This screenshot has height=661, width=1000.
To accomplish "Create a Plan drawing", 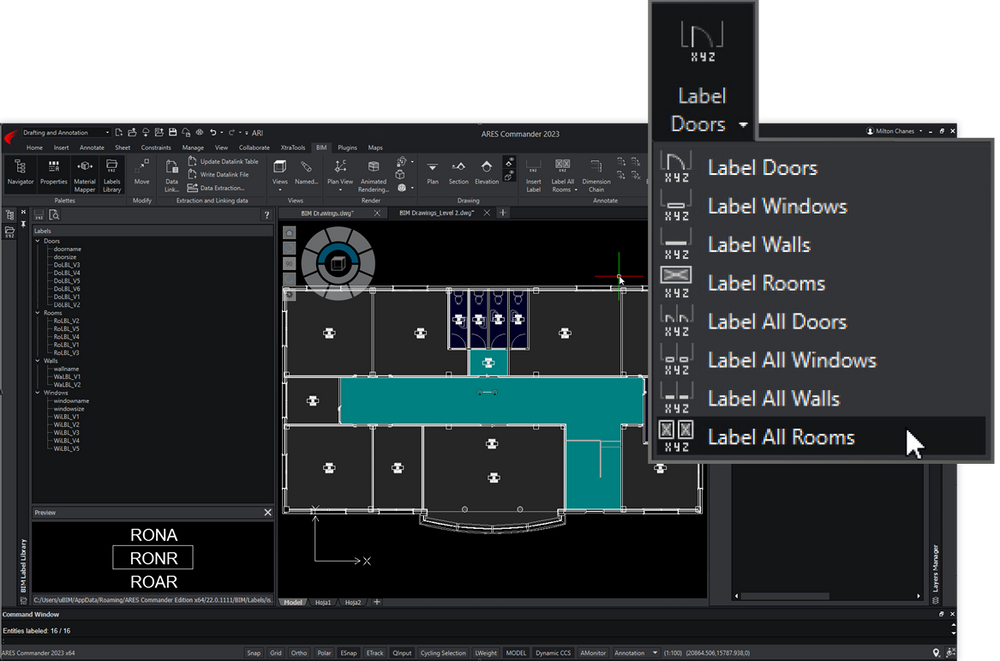I will click(432, 172).
